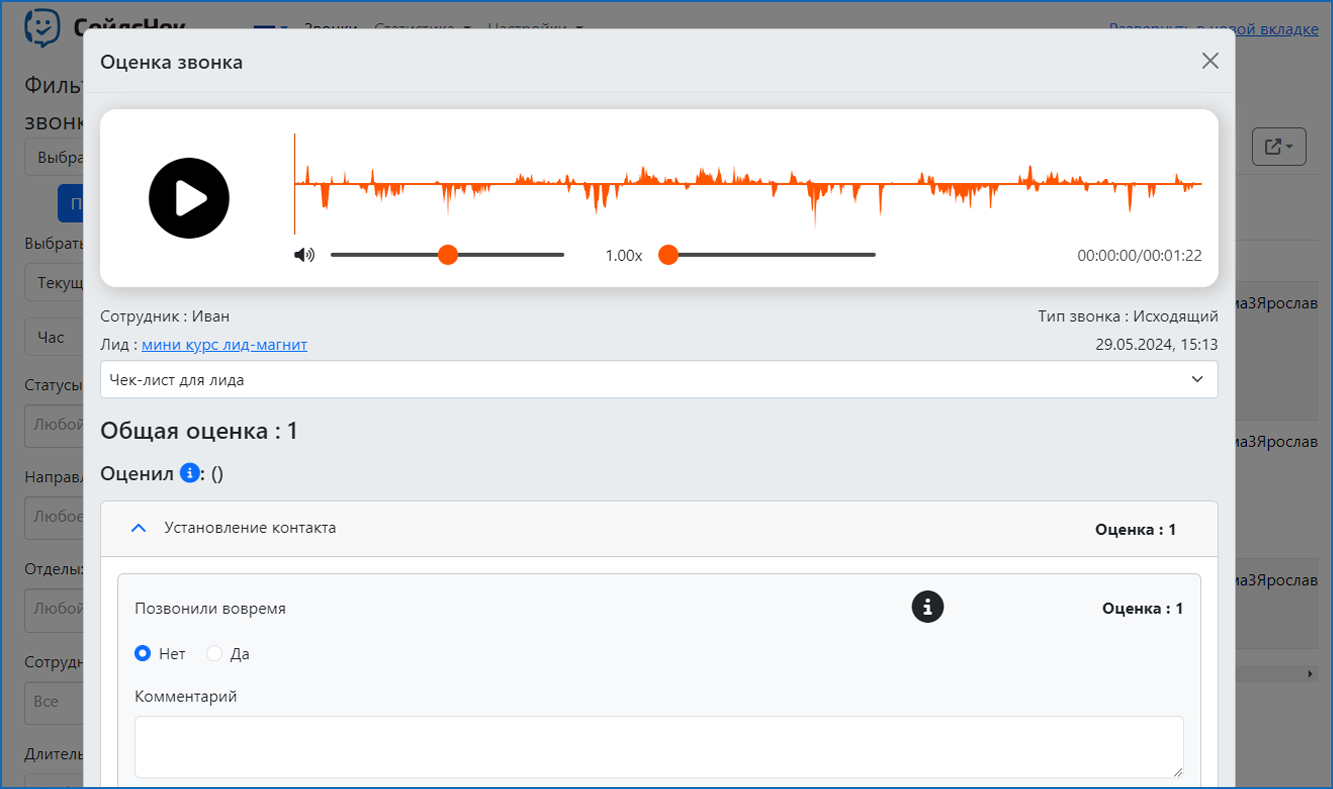Play the call recording
Screen dimensions: 1333x789
[x=189, y=198]
